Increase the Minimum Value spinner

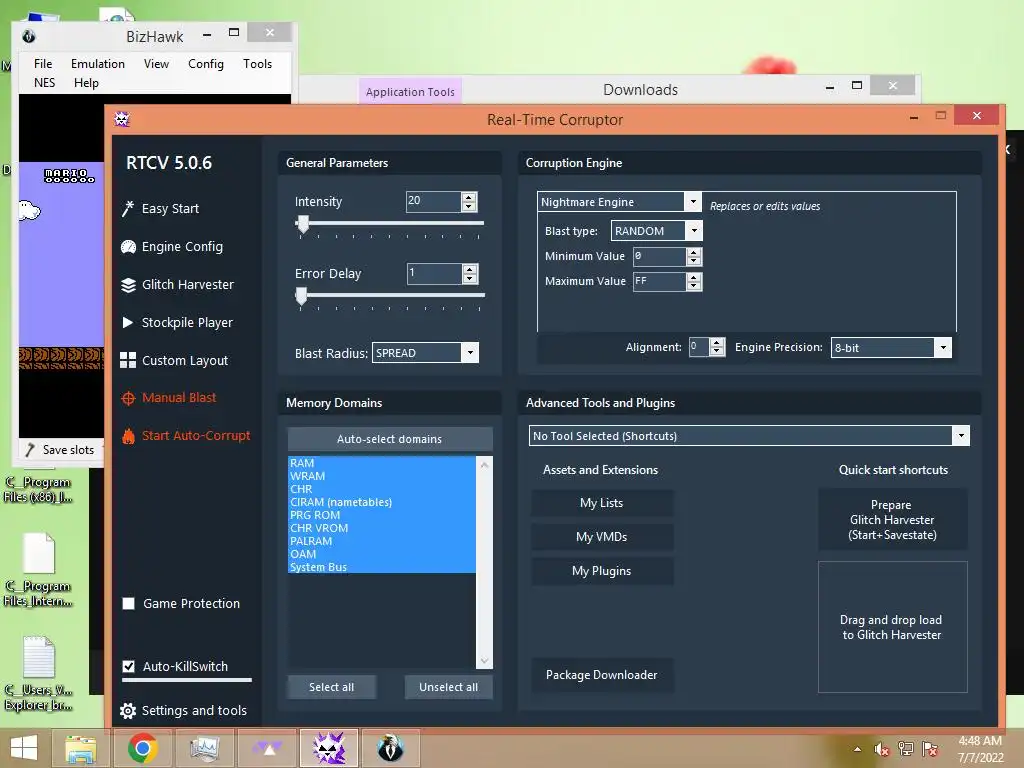click(x=694, y=252)
